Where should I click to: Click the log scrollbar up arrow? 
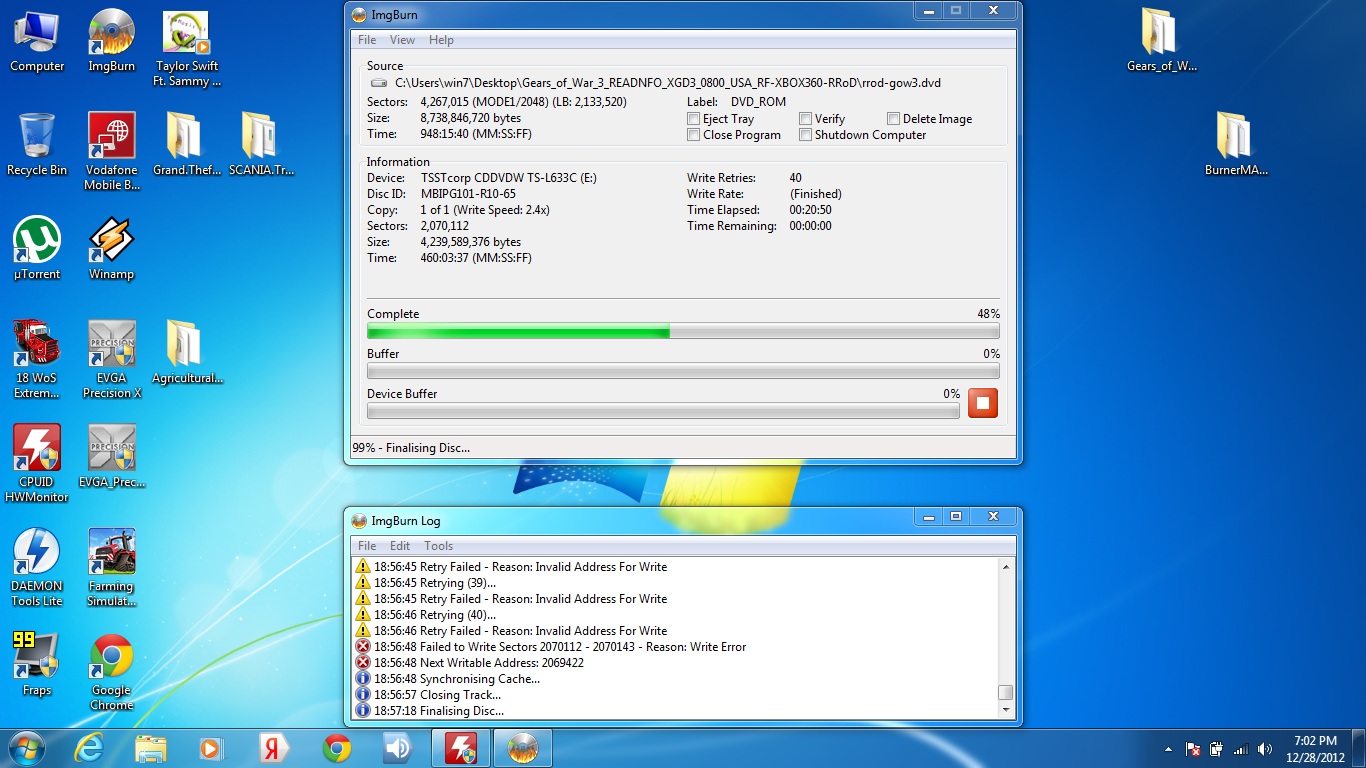pos(1006,566)
